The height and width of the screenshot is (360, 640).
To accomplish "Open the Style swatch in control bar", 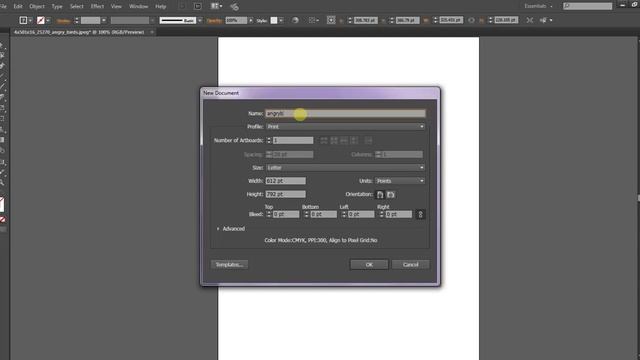I will point(274,20).
